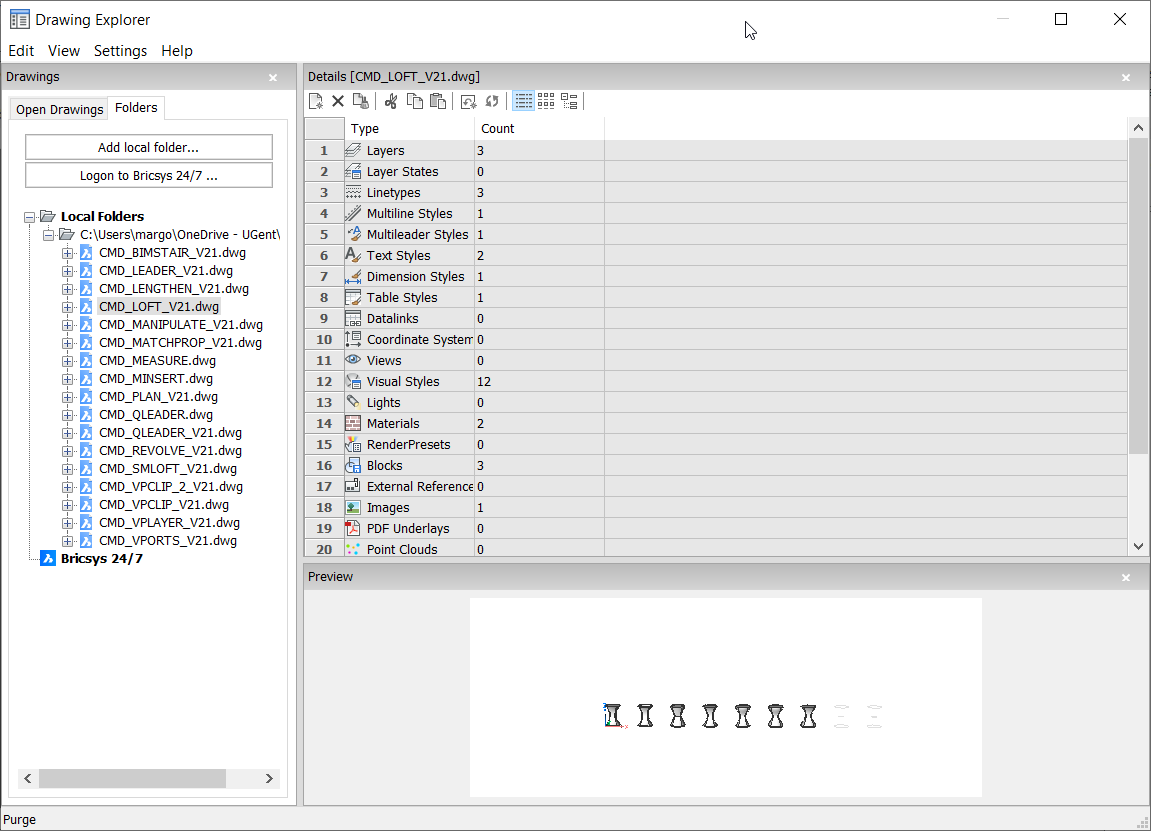Image resolution: width=1151 pixels, height=831 pixels.
Task: Expand CMD_BIMSTAIR_V21.dwg tree node
Action: [67, 253]
